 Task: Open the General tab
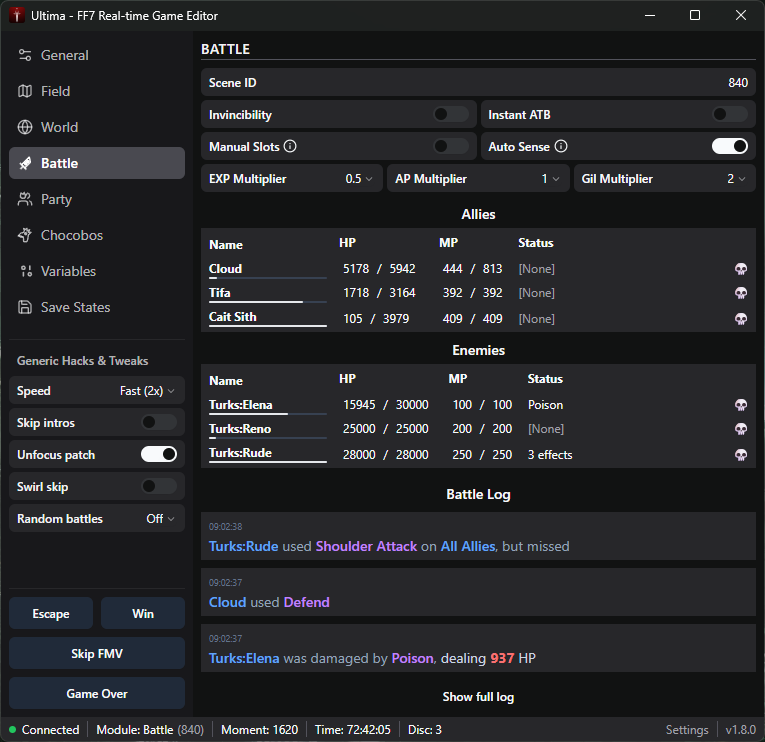(97, 55)
